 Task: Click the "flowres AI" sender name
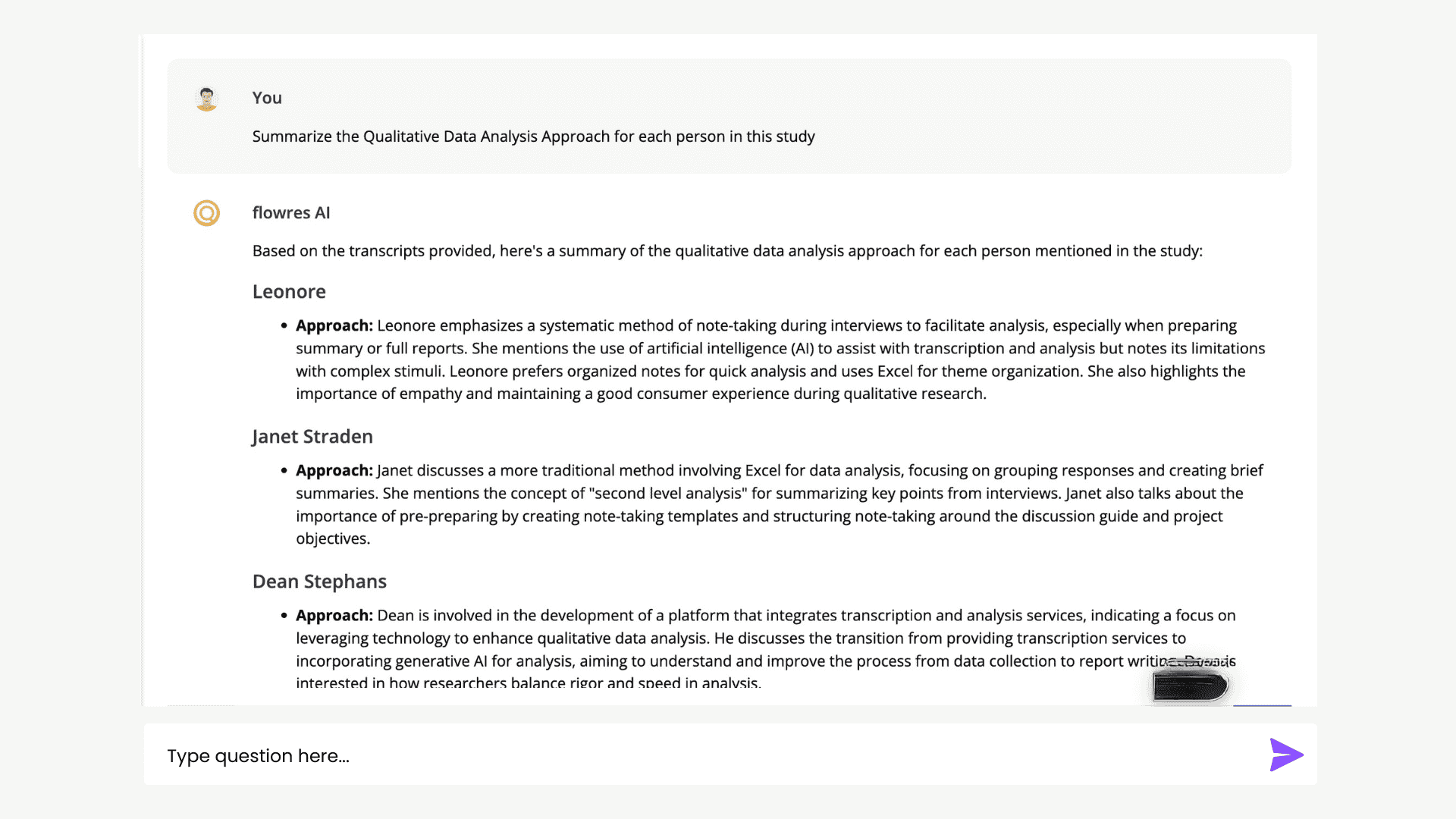(x=291, y=213)
